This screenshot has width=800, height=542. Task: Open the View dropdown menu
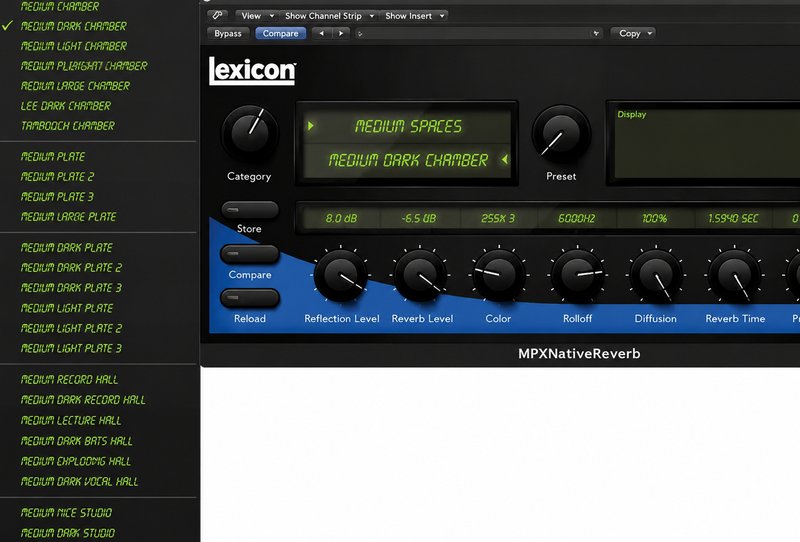tap(257, 16)
